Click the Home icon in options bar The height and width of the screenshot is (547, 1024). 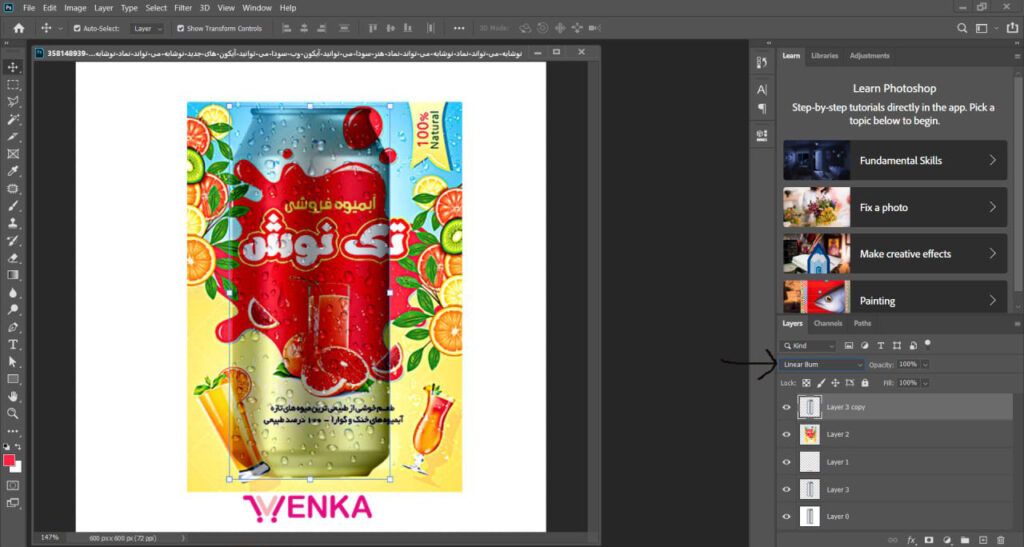pyautogui.click(x=18, y=28)
